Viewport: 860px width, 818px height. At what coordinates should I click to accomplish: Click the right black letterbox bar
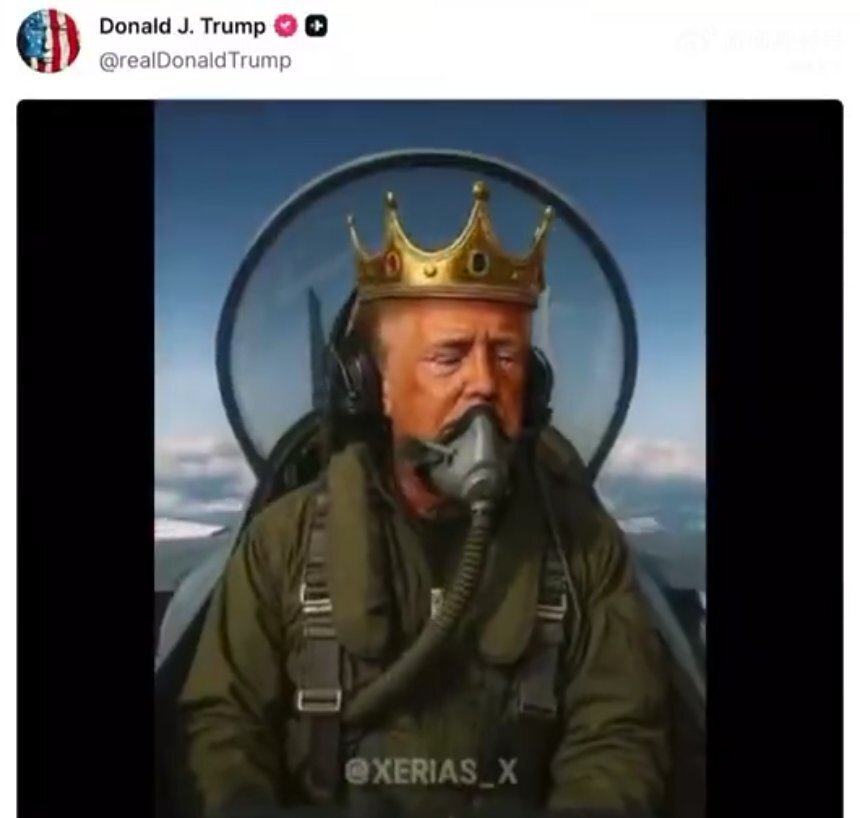click(774, 458)
